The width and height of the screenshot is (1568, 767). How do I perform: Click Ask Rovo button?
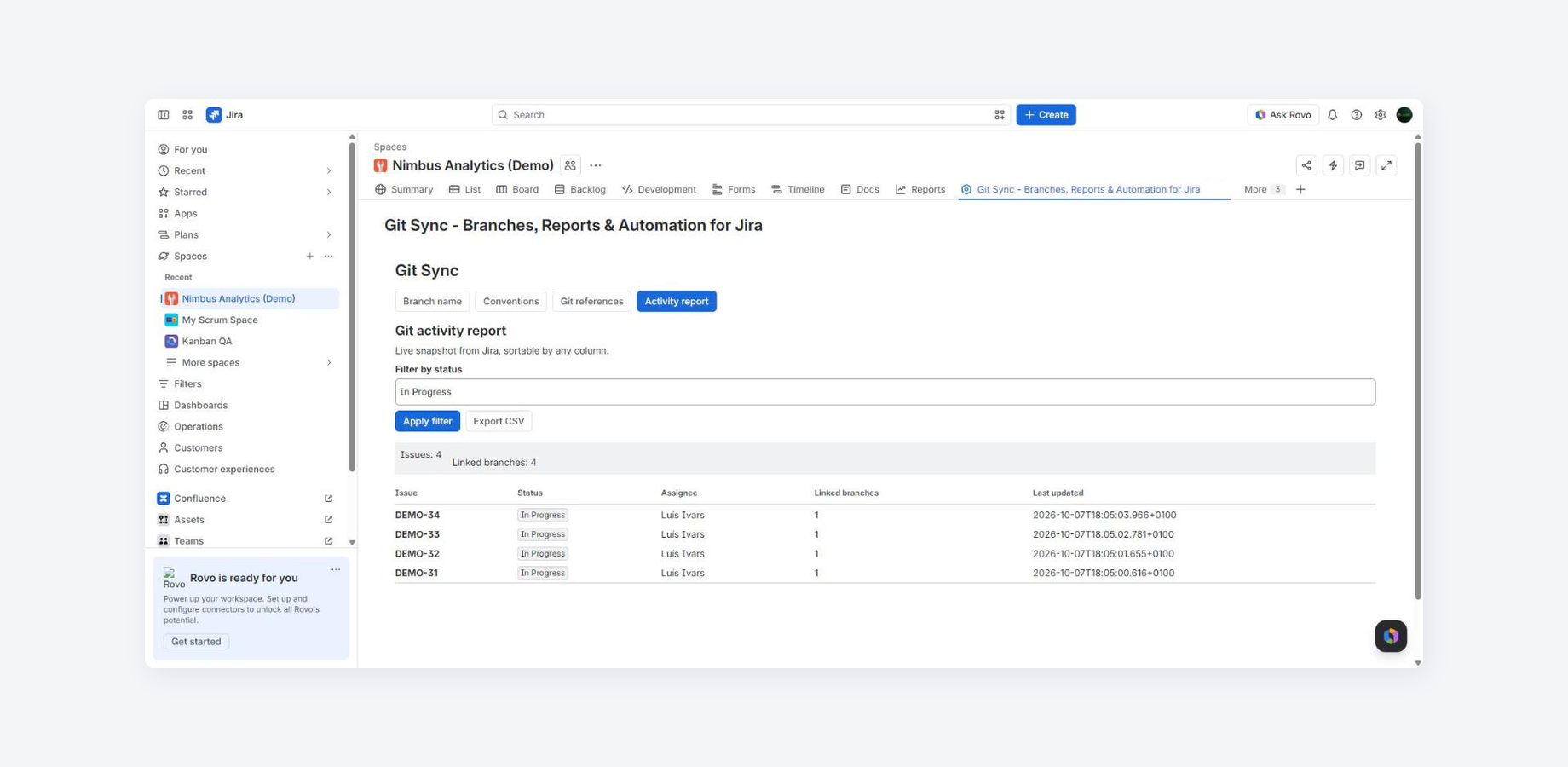1283,115
